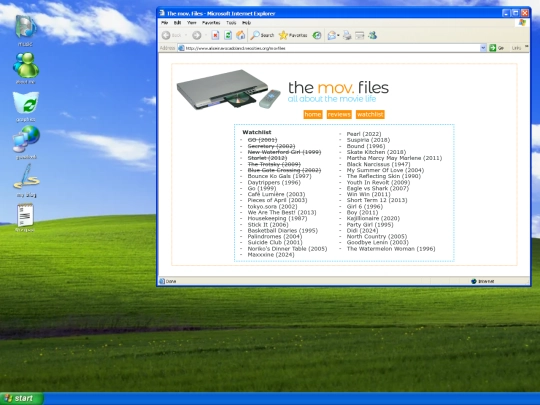Open the about me desktop icon

tap(25, 65)
